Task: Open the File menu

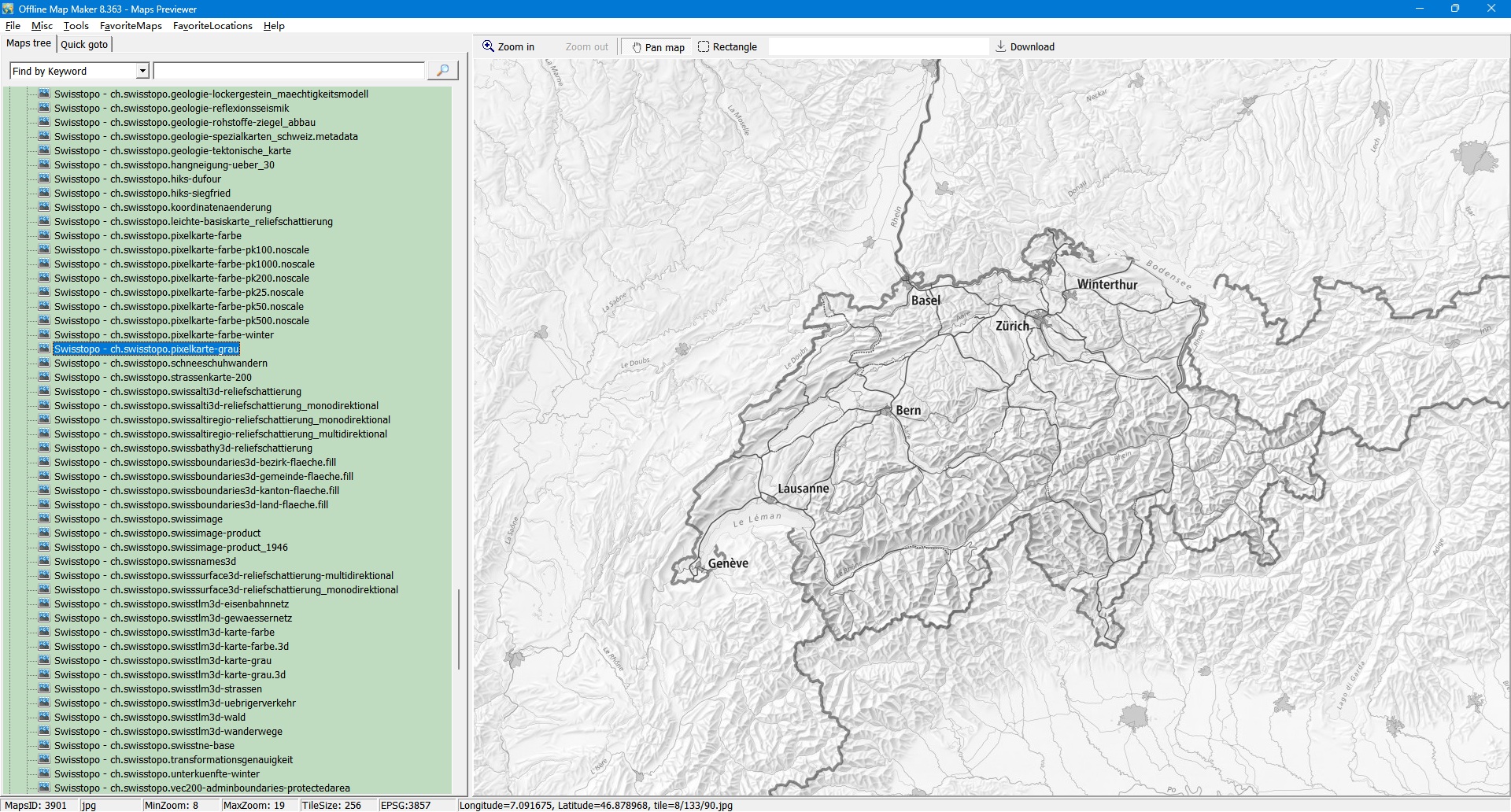Action: click(x=13, y=26)
